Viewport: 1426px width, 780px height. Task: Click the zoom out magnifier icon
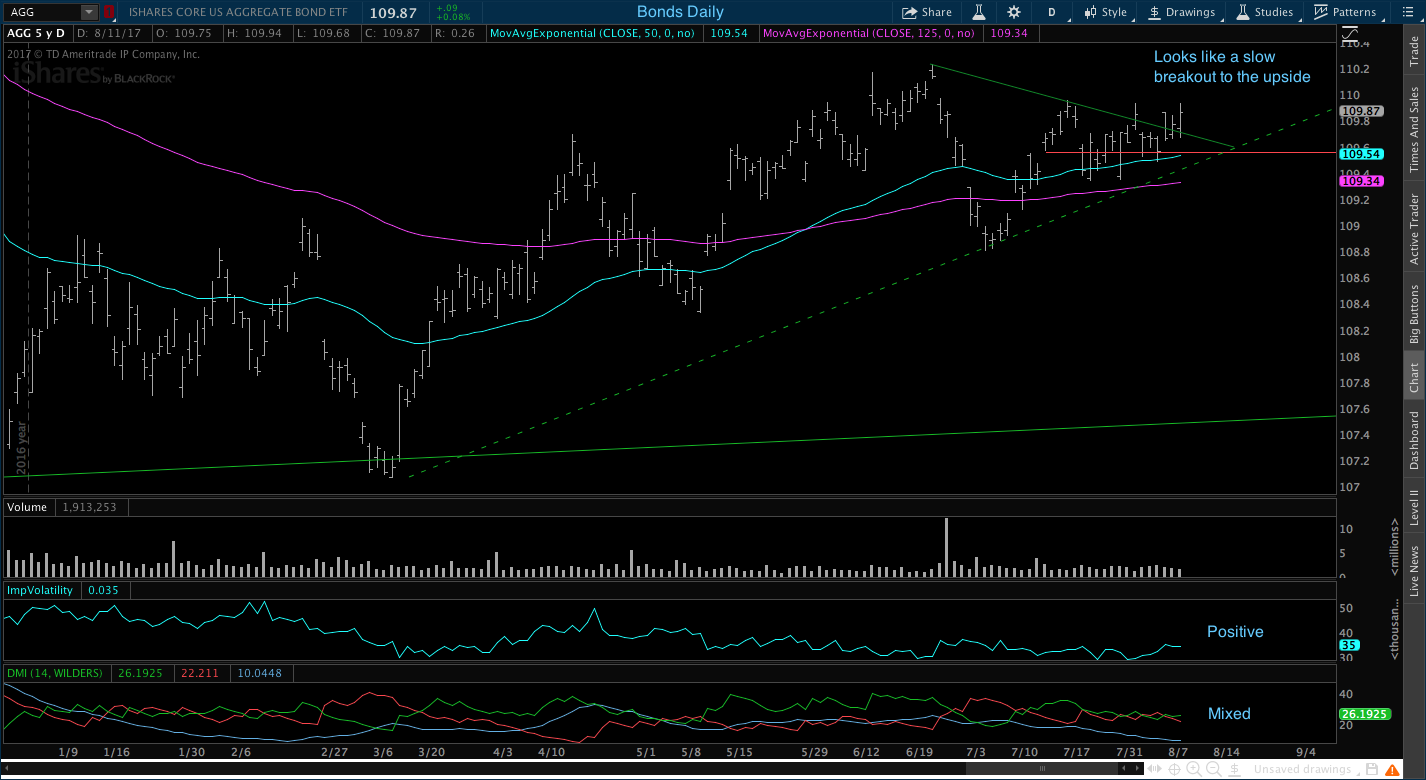coord(1214,769)
